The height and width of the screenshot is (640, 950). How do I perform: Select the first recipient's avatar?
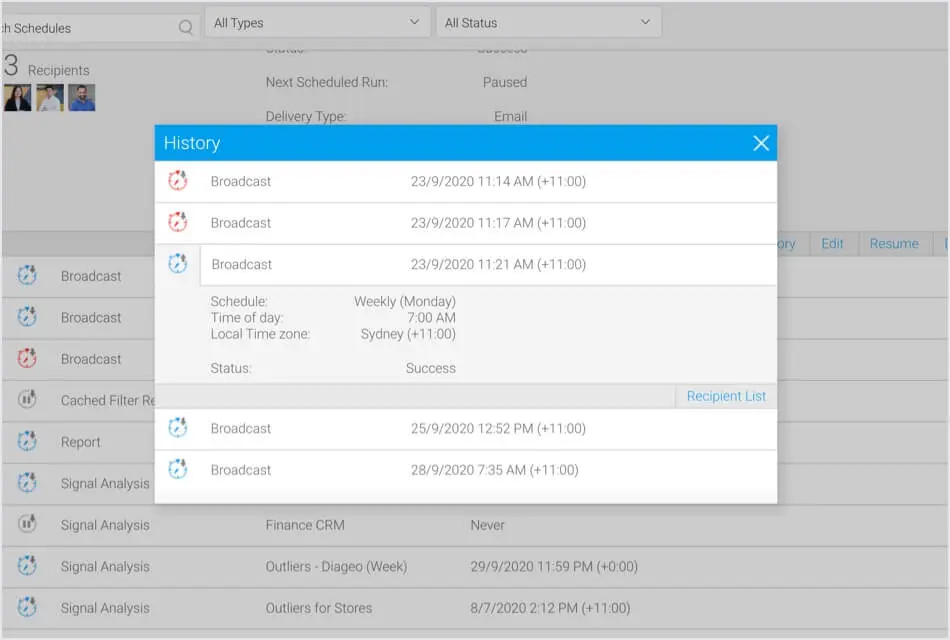(x=18, y=98)
